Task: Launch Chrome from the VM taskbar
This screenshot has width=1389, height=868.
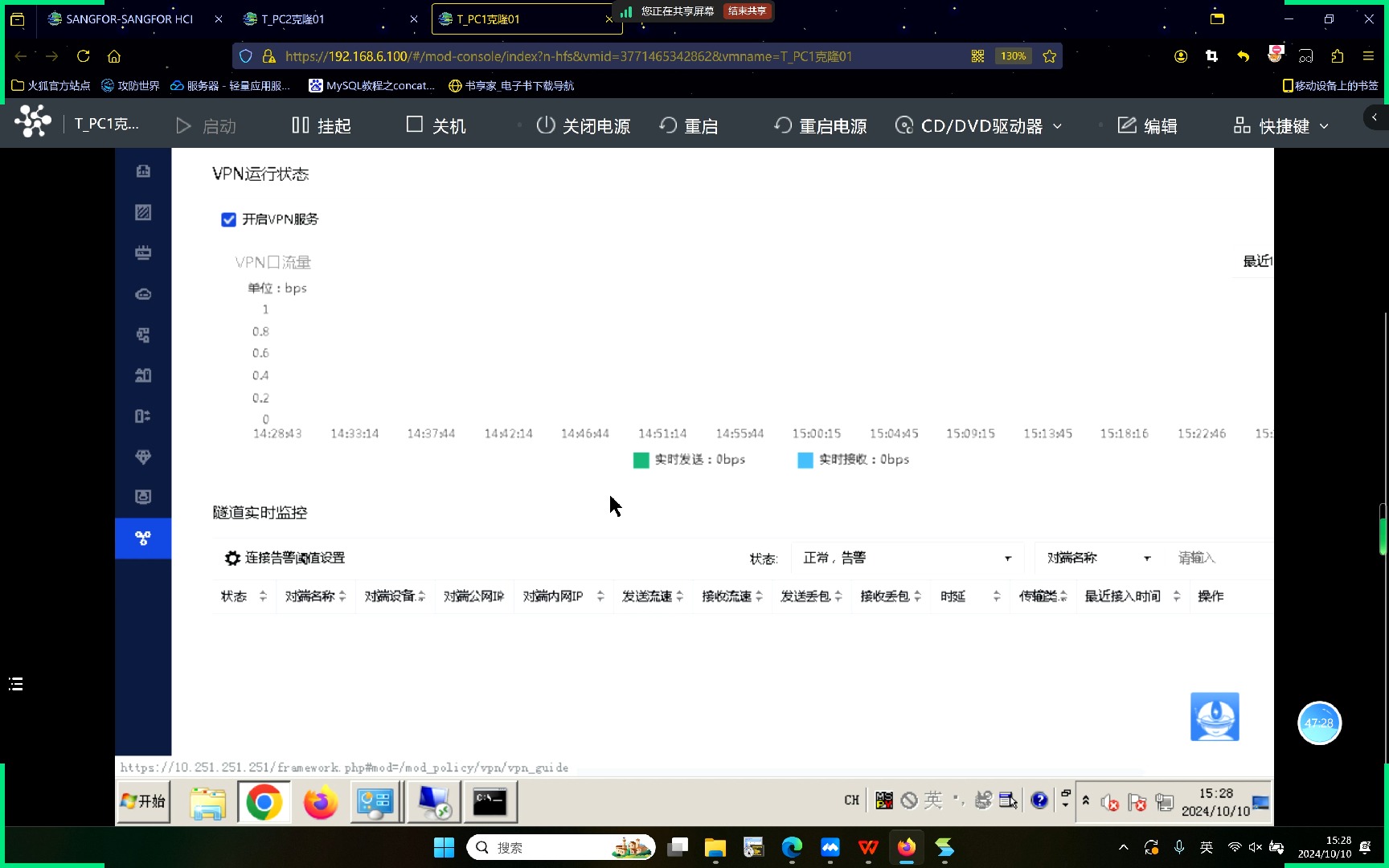Action: 264,802
